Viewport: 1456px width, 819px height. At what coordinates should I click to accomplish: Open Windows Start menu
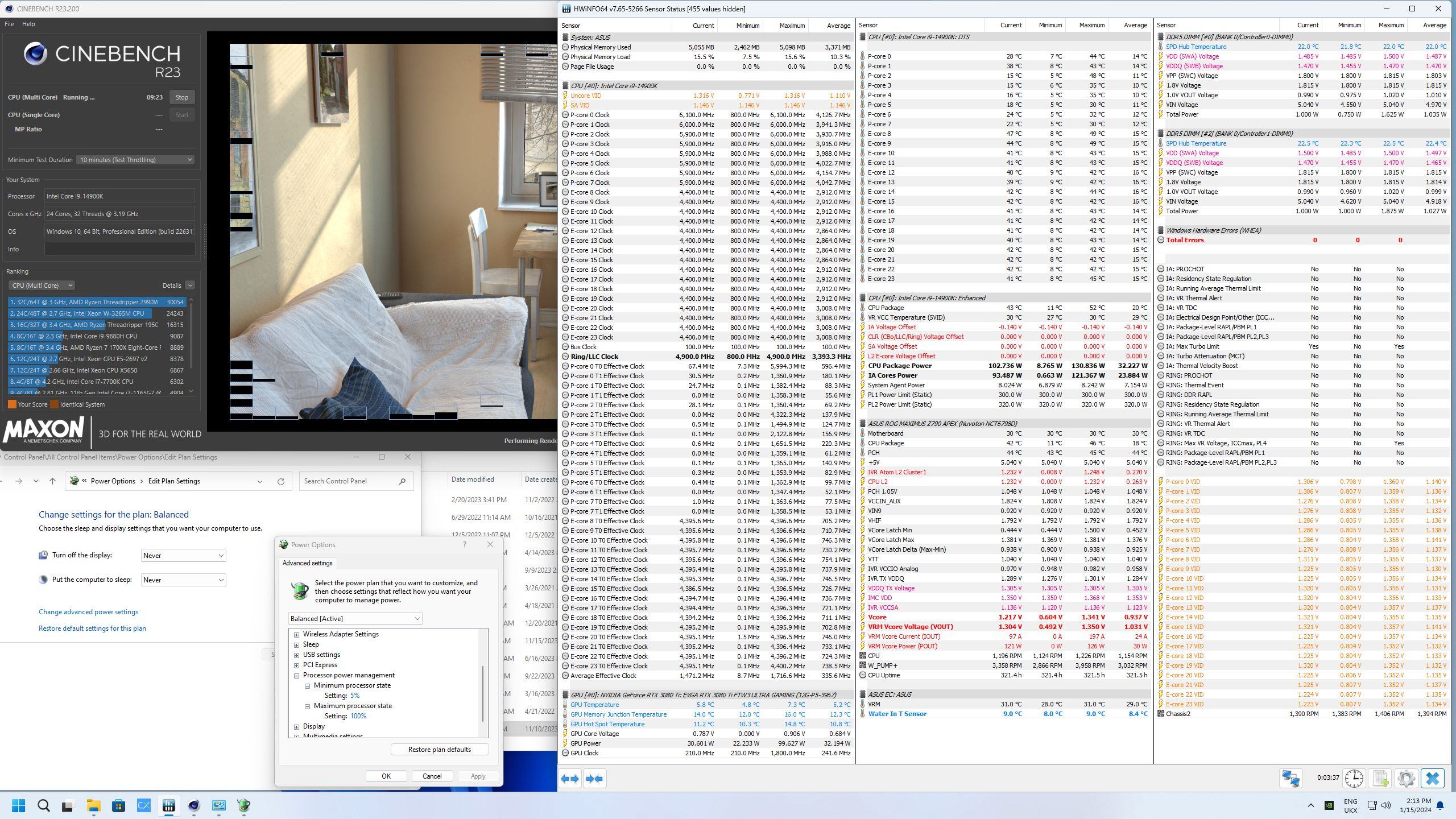point(19,805)
